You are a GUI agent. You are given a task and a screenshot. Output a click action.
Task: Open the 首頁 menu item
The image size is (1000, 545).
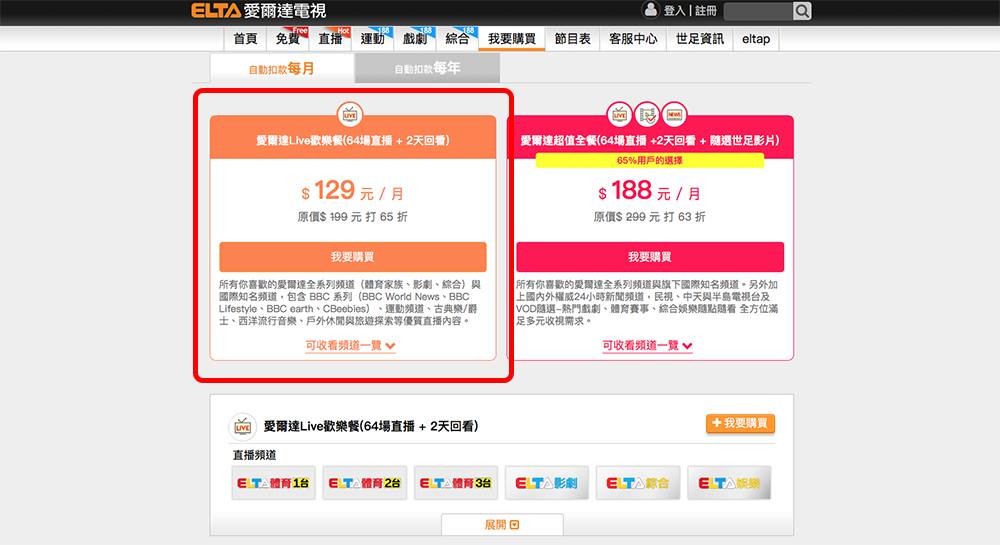coord(245,39)
